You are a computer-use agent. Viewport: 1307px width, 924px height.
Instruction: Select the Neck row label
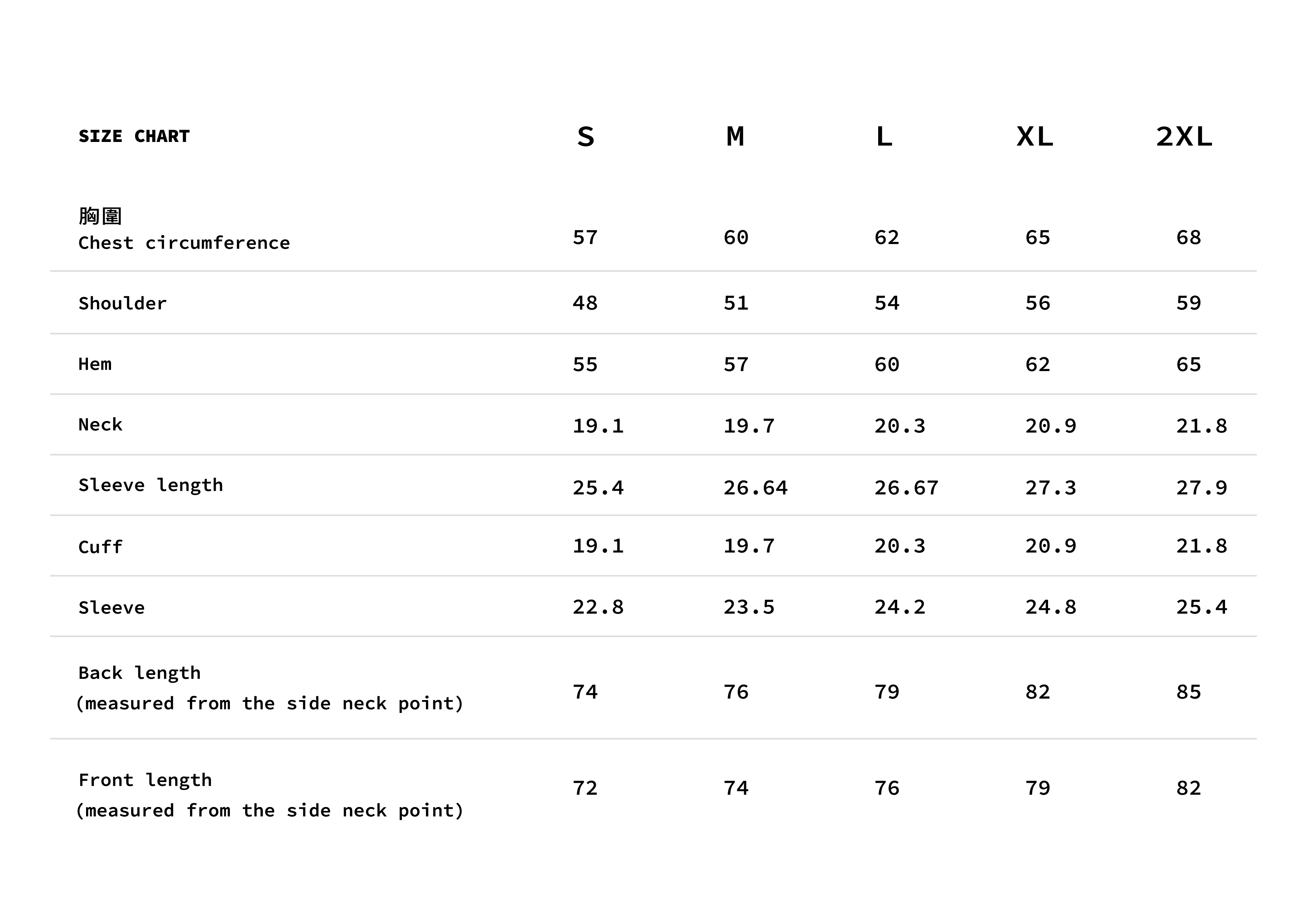tap(100, 425)
